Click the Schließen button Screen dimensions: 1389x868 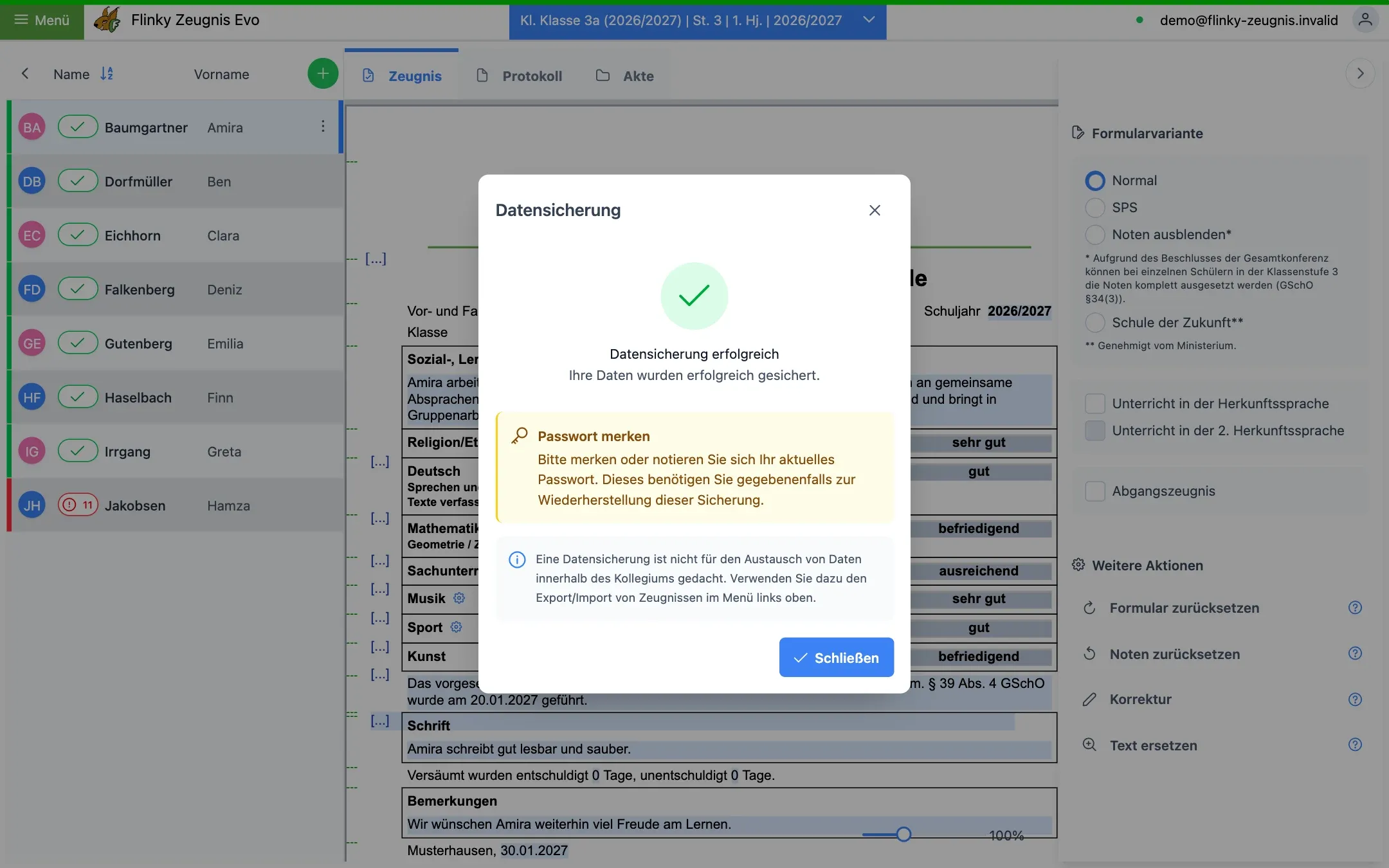point(836,657)
